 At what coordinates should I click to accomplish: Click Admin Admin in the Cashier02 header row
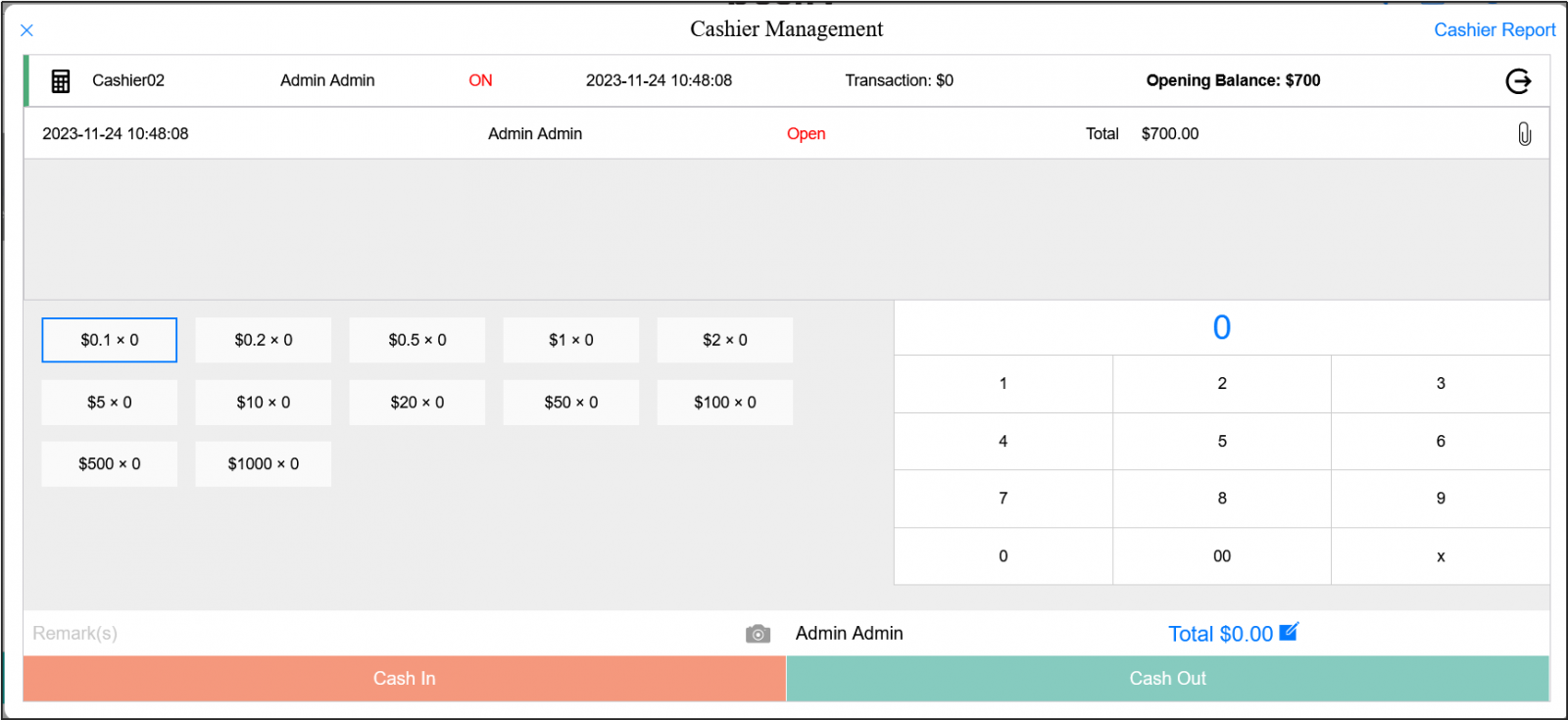tap(327, 80)
